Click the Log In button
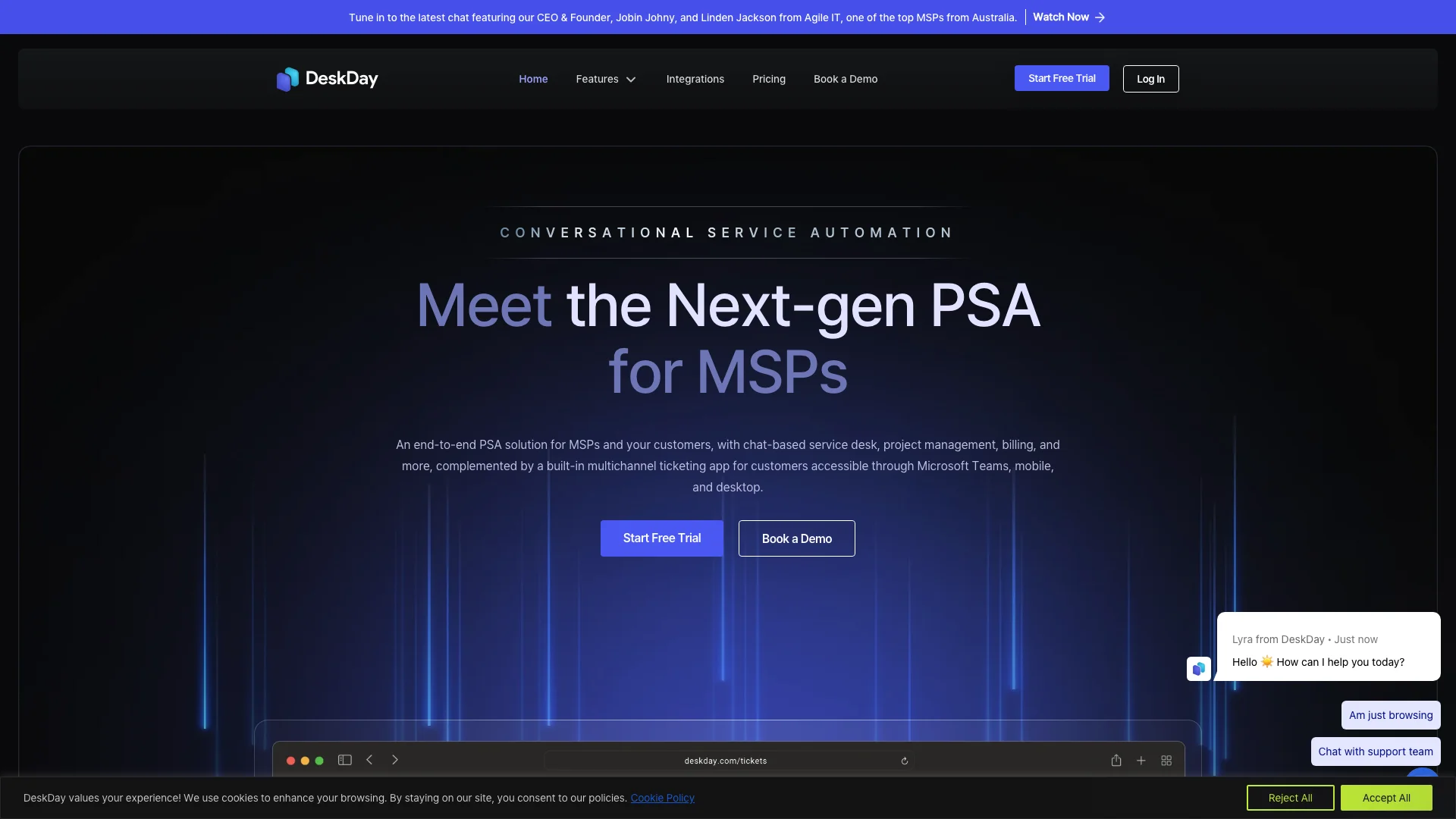 (1150, 79)
